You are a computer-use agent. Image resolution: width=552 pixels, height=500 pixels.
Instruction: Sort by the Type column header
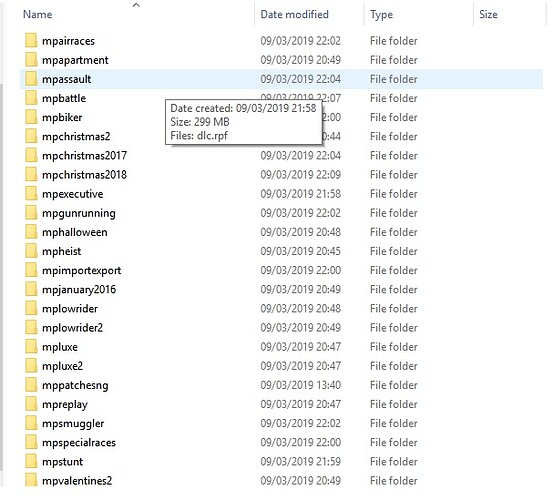[x=381, y=14]
